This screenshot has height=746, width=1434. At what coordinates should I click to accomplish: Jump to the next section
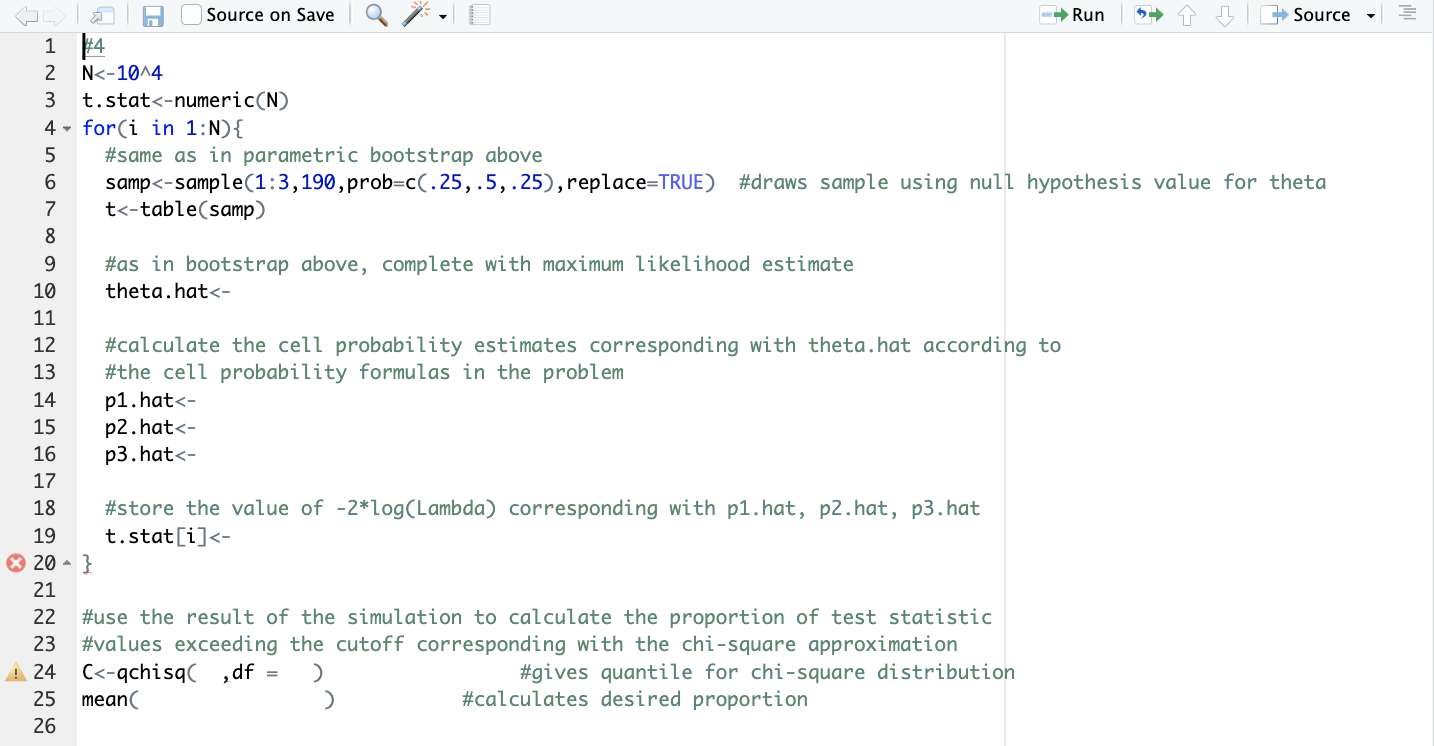coord(1224,15)
